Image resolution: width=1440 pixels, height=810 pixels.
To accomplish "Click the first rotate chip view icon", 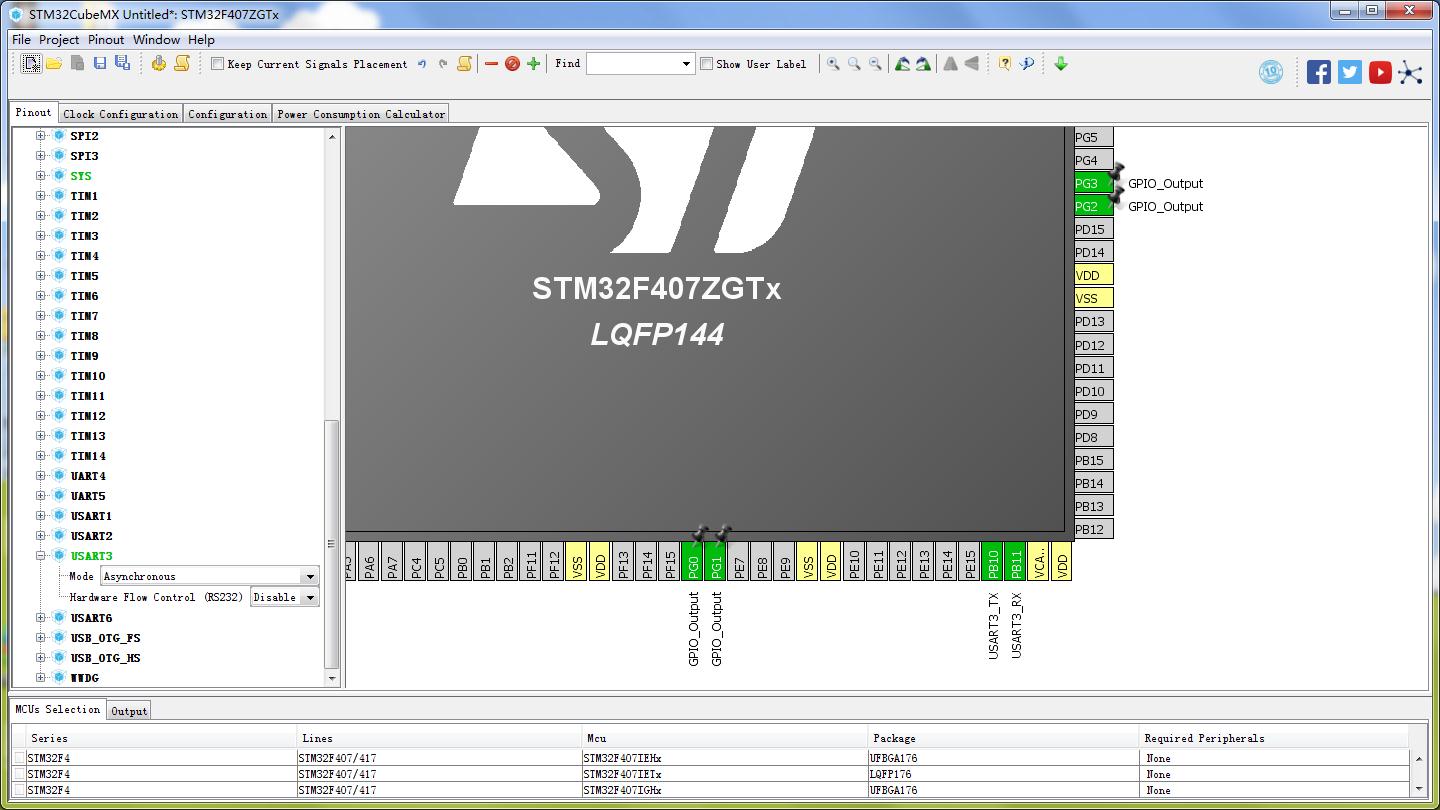I will 902,64.
